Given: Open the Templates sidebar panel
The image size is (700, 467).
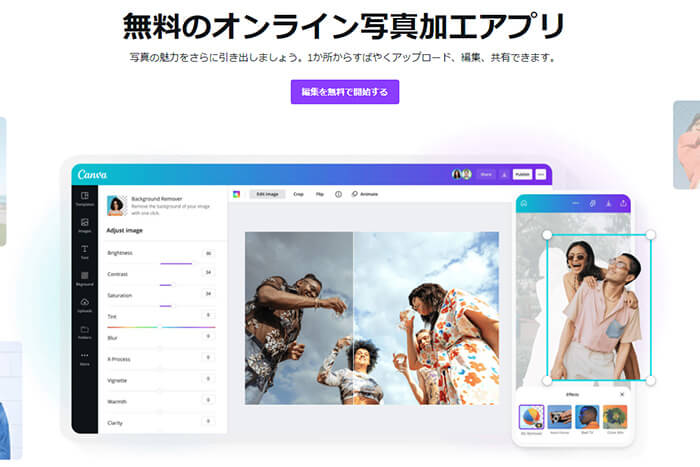Looking at the screenshot, I should 85,198.
